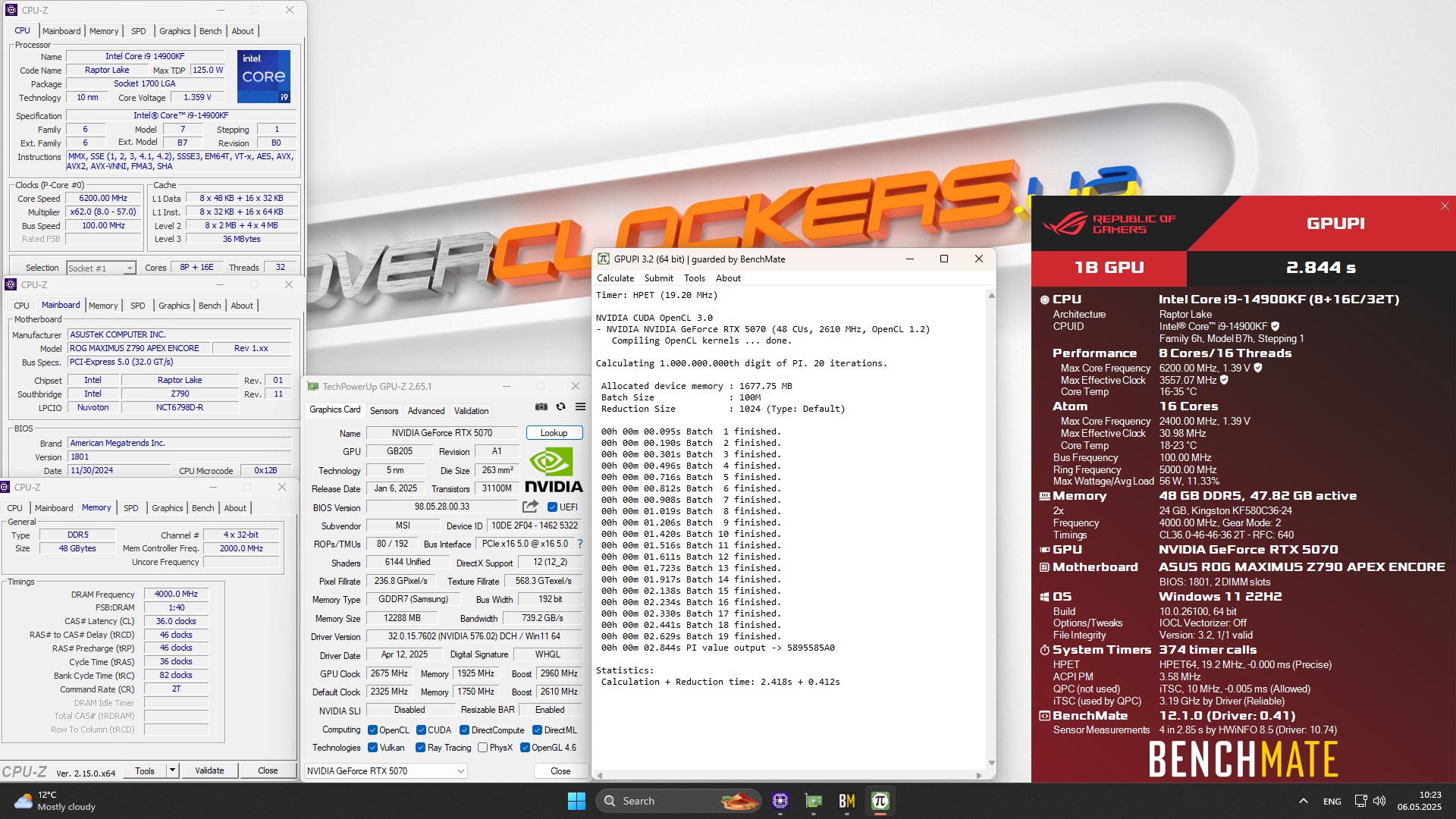
Task: Enable PhysX checkbox
Action: click(x=482, y=748)
